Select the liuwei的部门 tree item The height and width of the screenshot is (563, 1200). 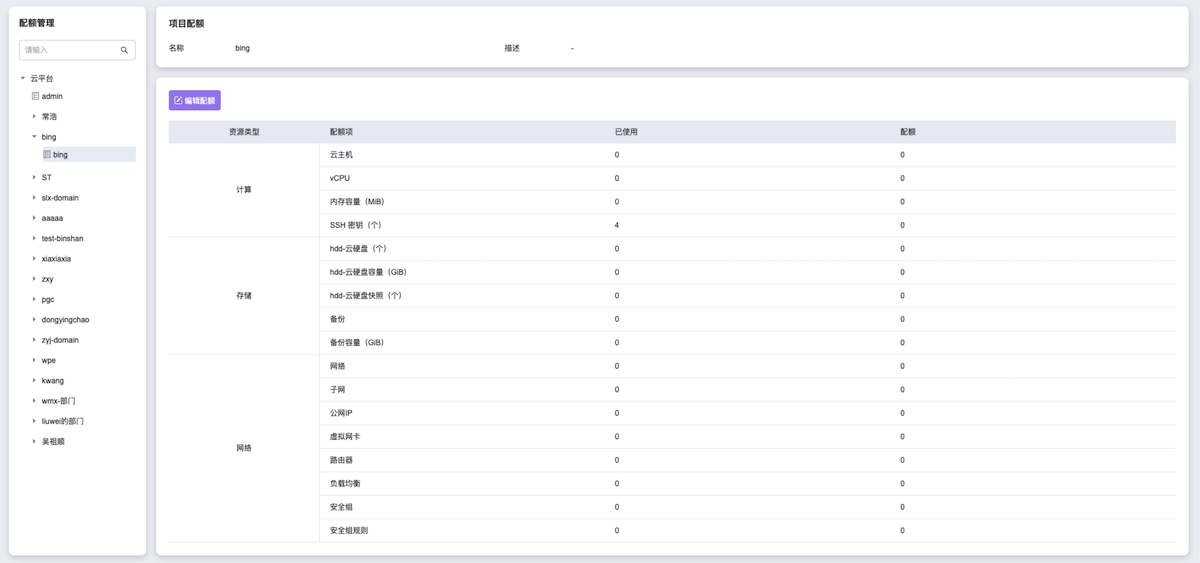point(62,421)
